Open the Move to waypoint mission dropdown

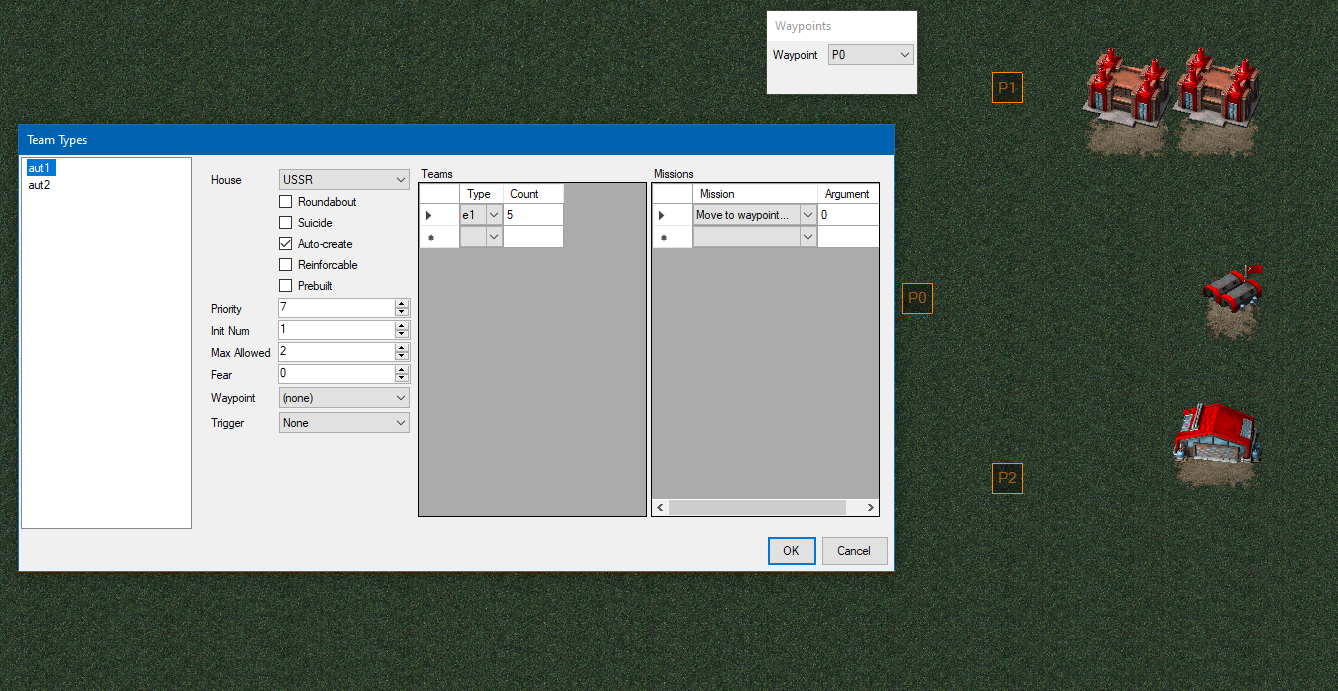pos(807,215)
